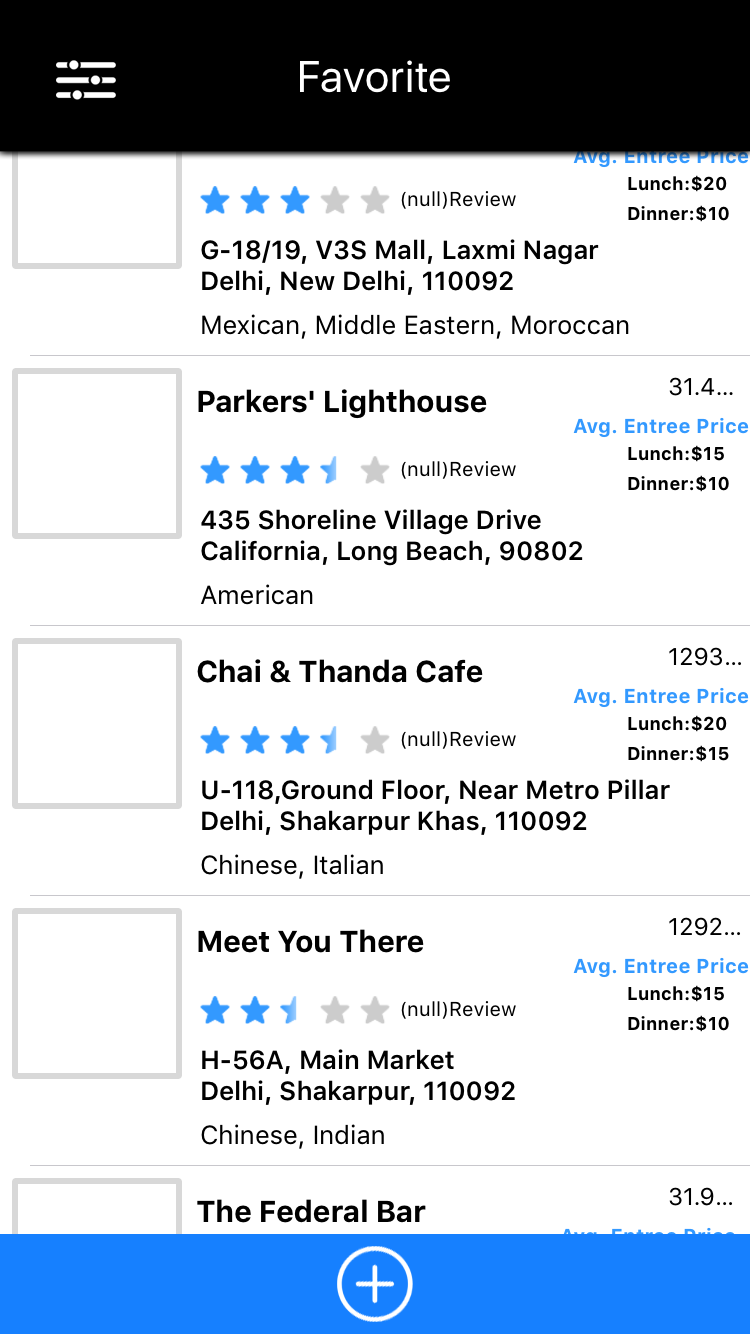The height and width of the screenshot is (1334, 750).
Task: Open Parkers' Lighthouse restaurant thumbnail
Action: coord(97,453)
